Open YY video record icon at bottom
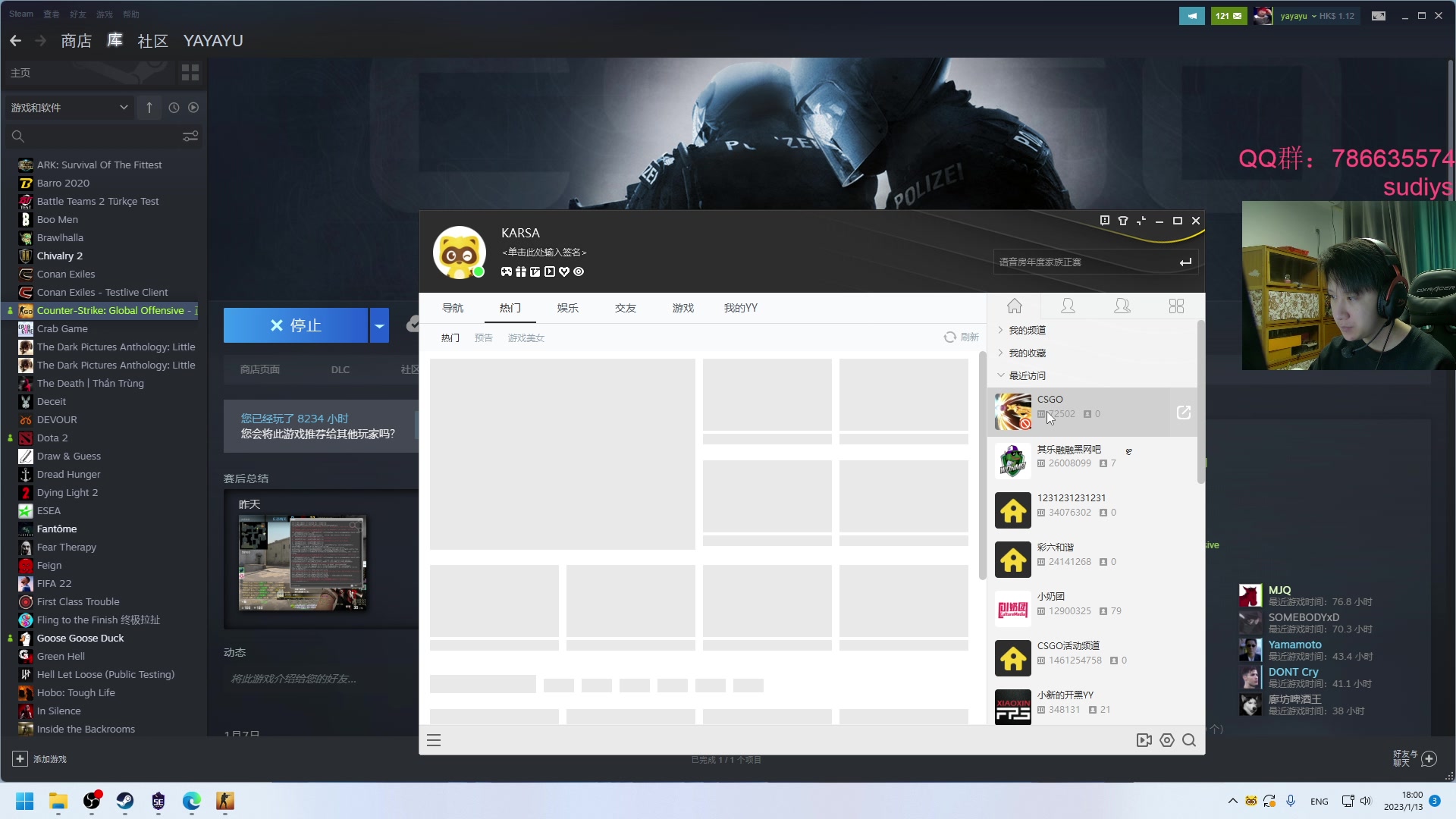This screenshot has height=819, width=1456. [x=1144, y=741]
